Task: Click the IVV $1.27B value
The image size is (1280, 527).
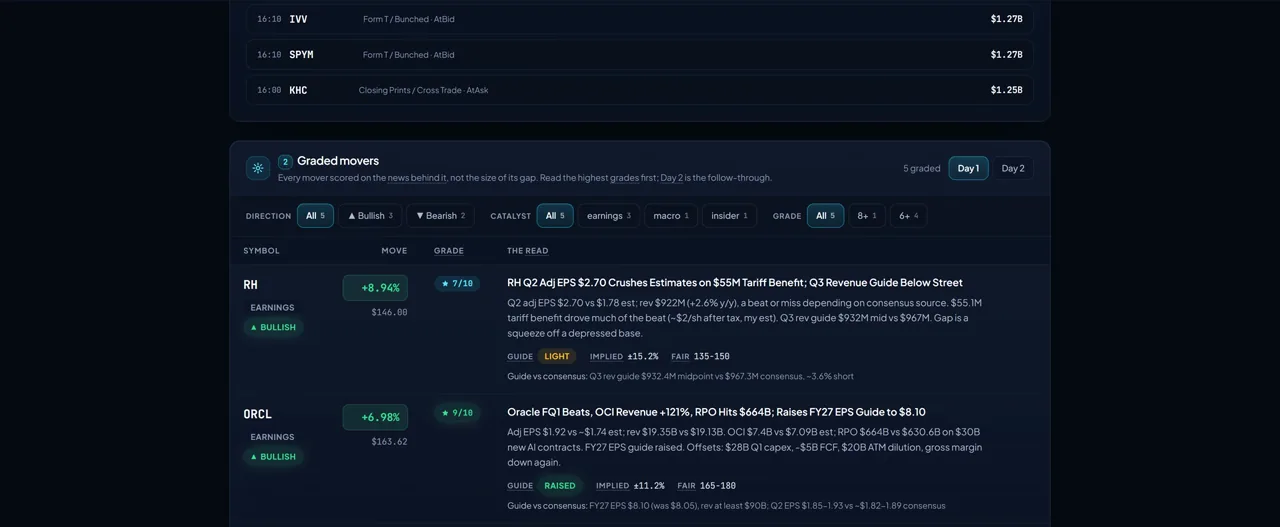Action: click(x=1006, y=19)
